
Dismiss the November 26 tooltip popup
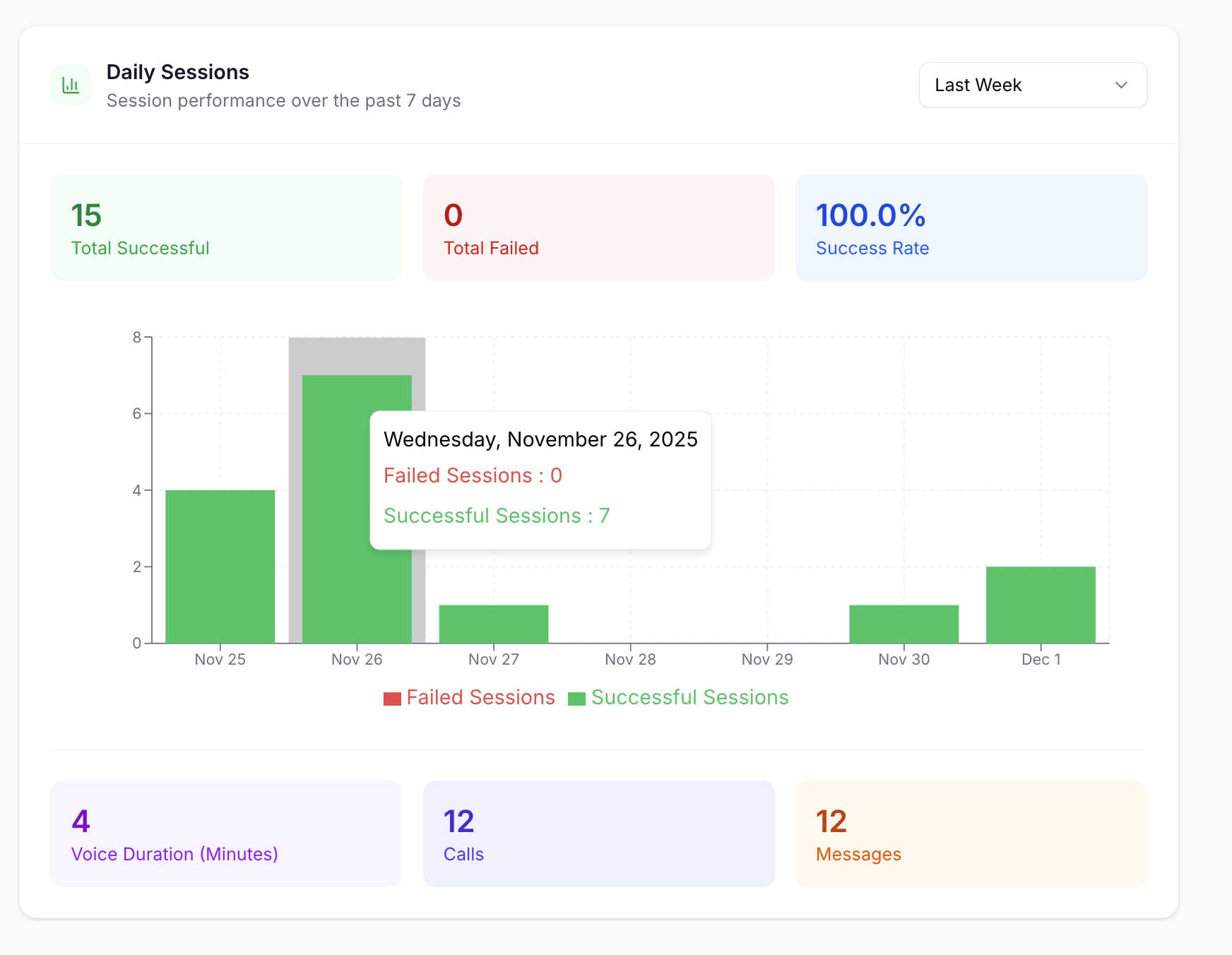540,478
